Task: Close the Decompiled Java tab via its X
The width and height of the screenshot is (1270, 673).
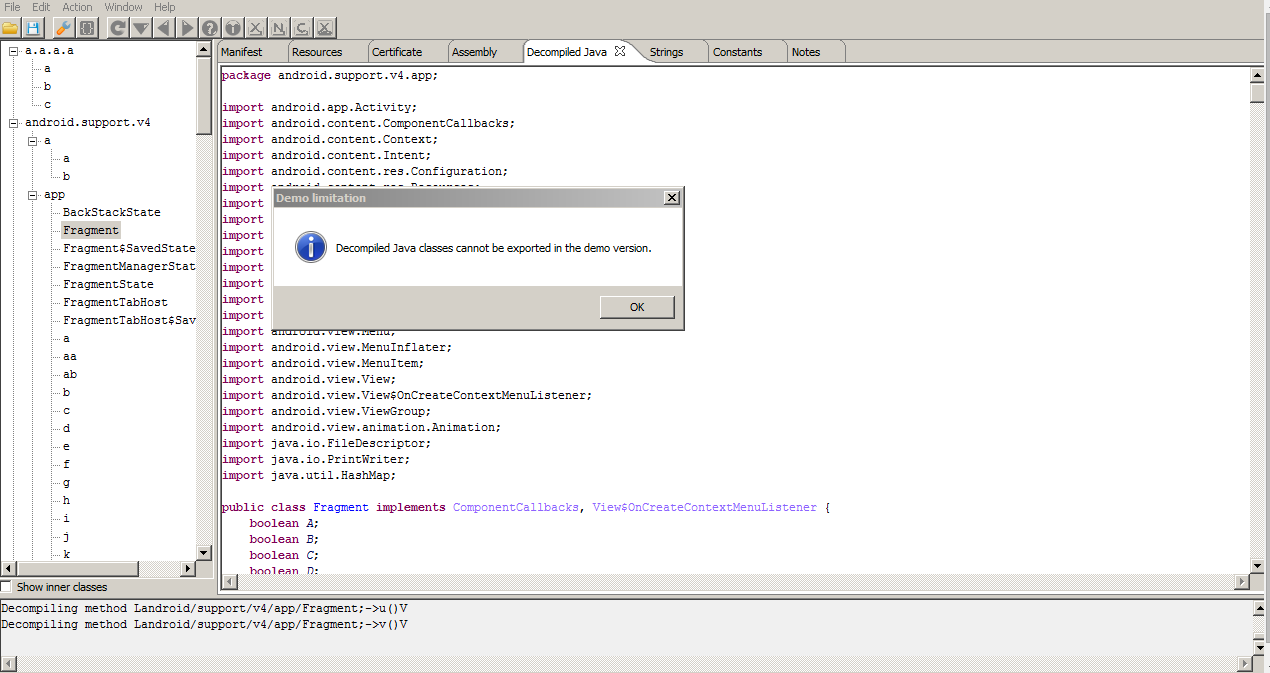Action: tap(620, 51)
